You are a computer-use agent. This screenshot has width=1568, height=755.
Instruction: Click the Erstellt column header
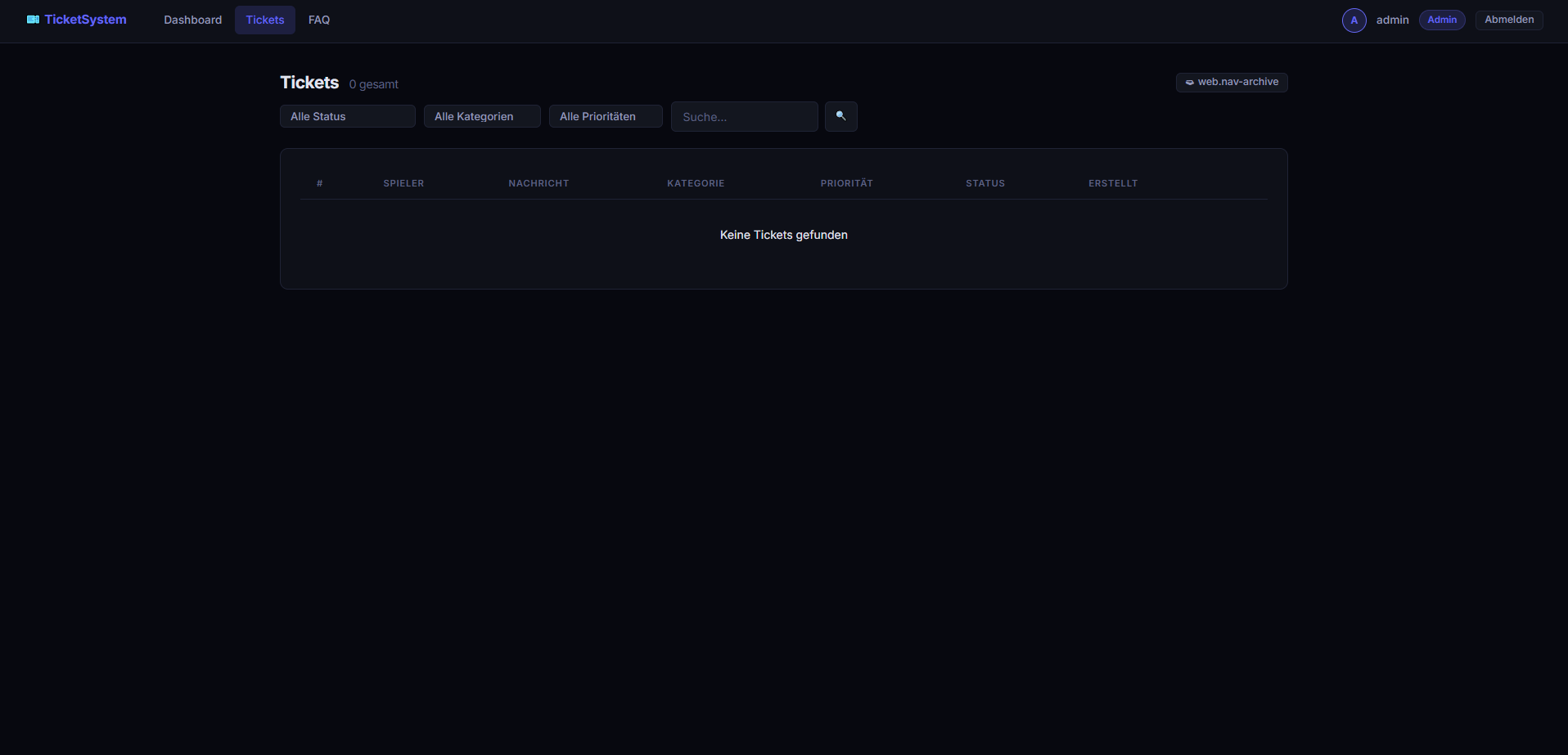point(1113,183)
